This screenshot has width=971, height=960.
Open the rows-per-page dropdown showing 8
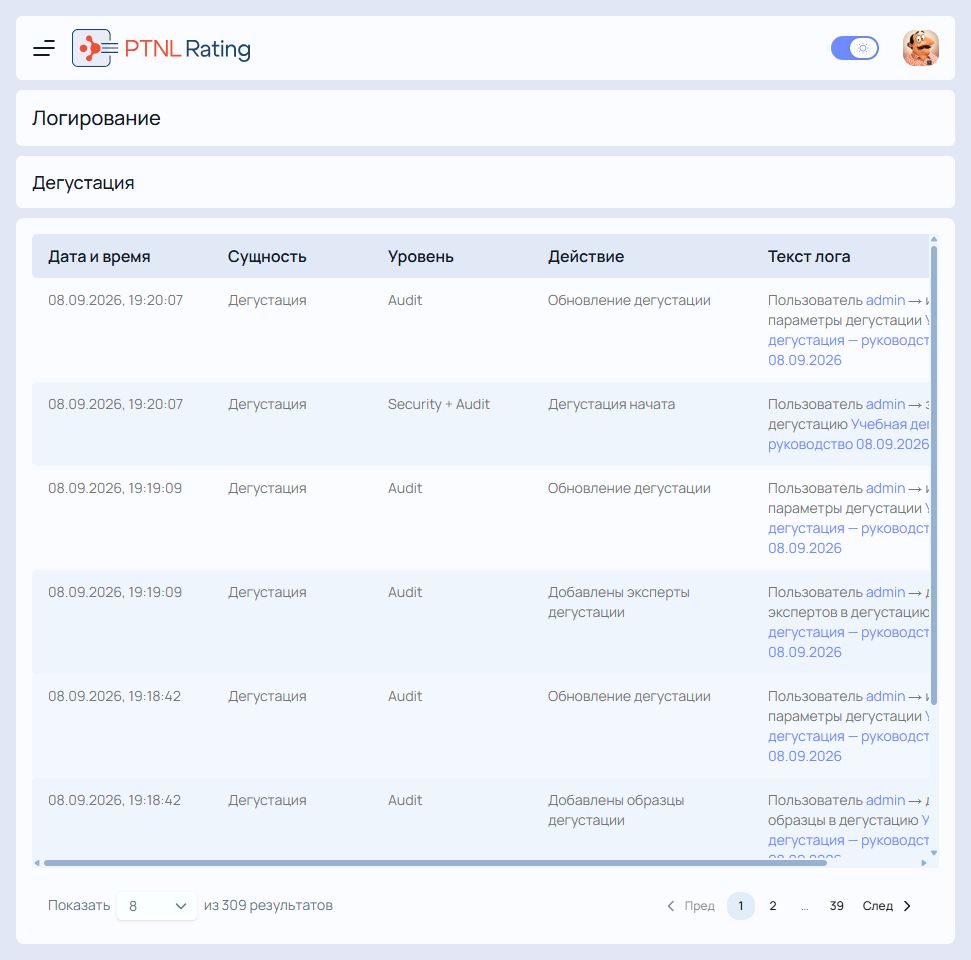tap(157, 905)
